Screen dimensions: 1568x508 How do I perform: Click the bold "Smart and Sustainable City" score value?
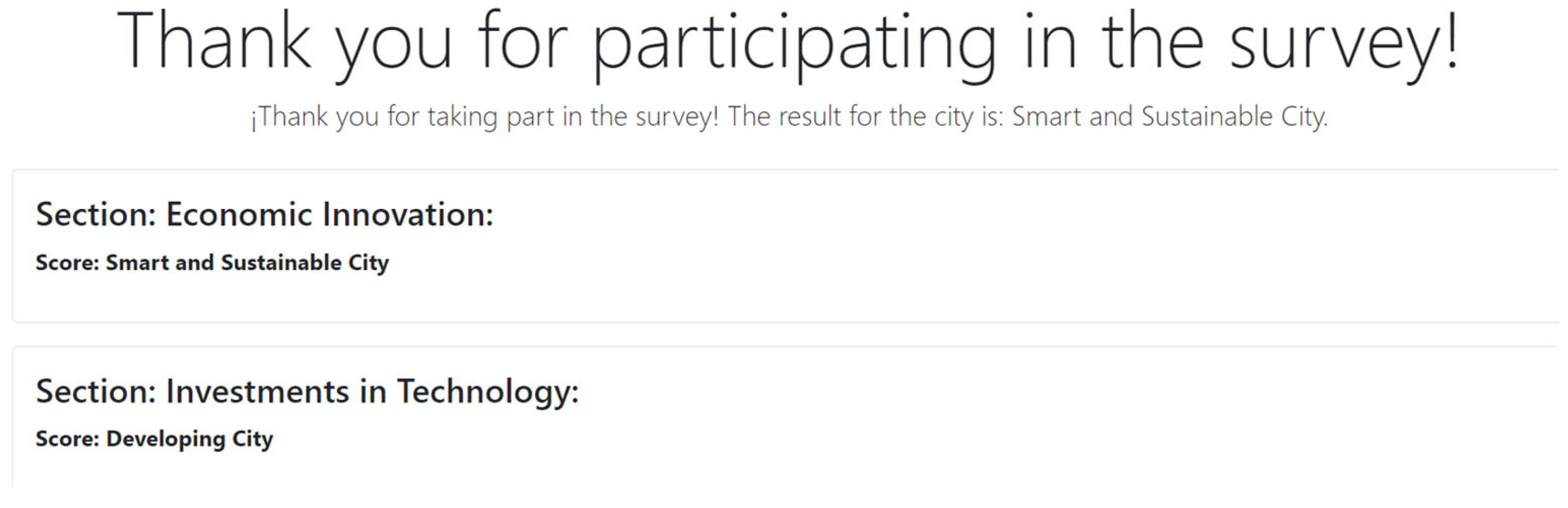click(247, 262)
